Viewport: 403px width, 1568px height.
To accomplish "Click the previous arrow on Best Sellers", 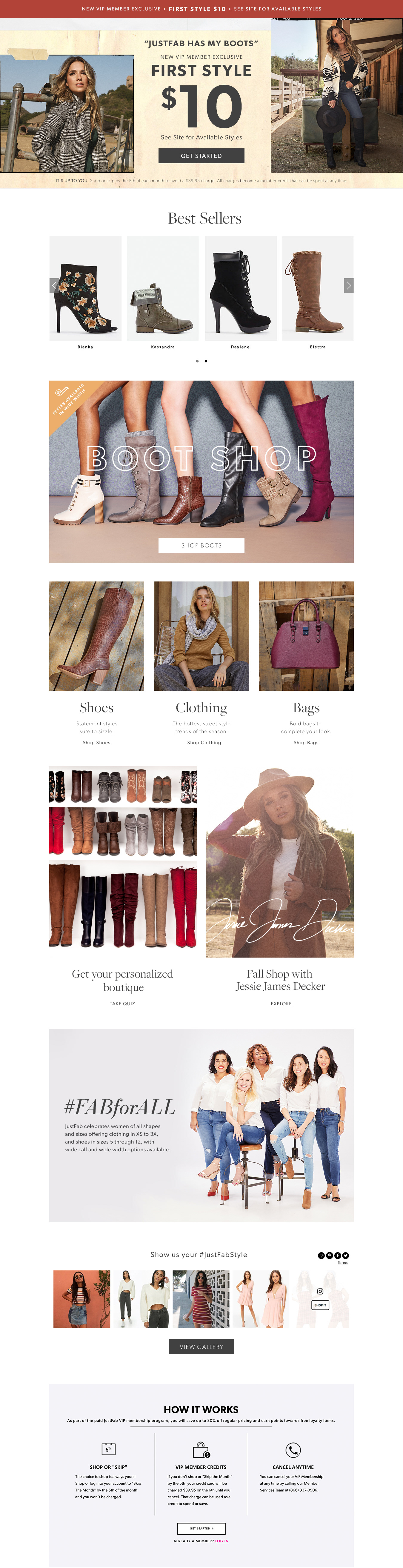I will click(54, 285).
